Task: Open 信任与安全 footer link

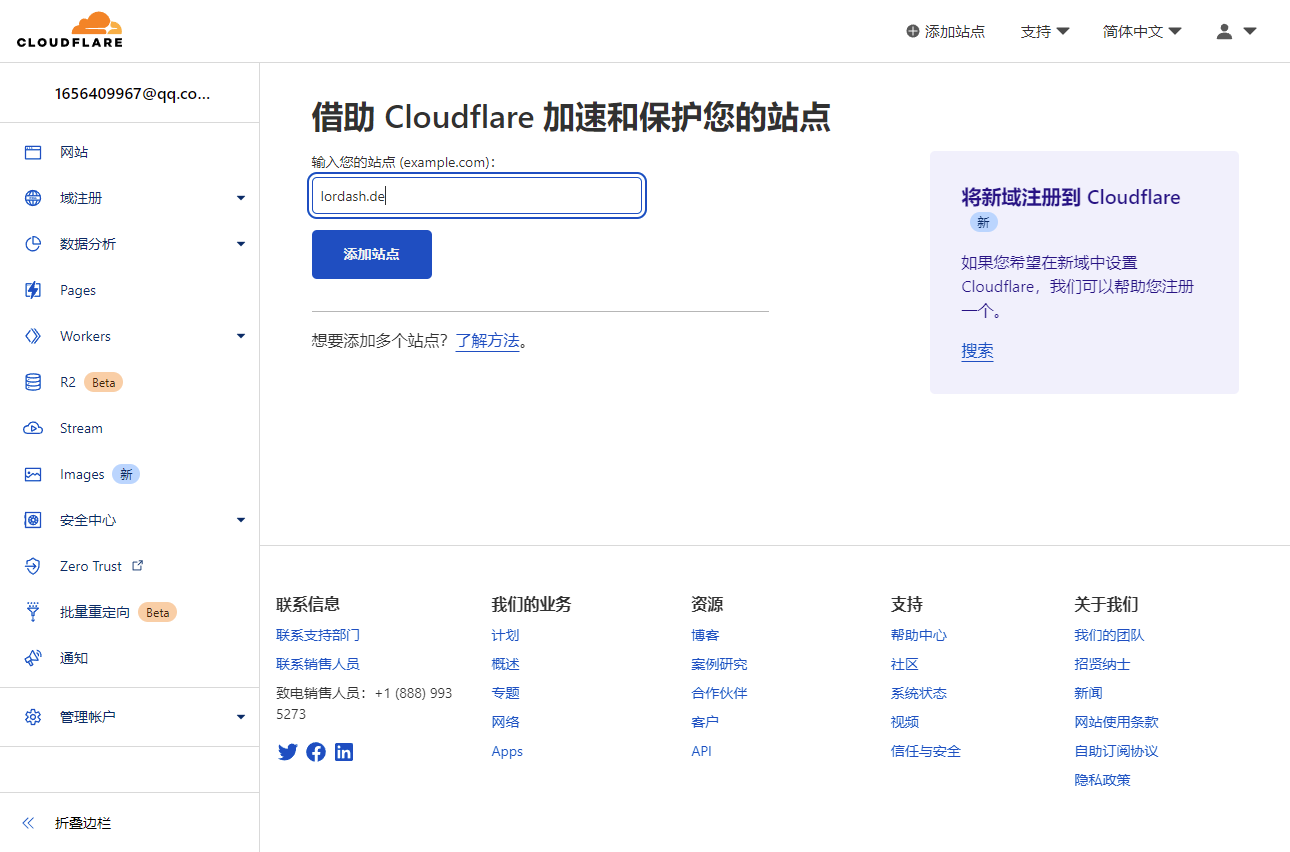Action: pos(926,751)
